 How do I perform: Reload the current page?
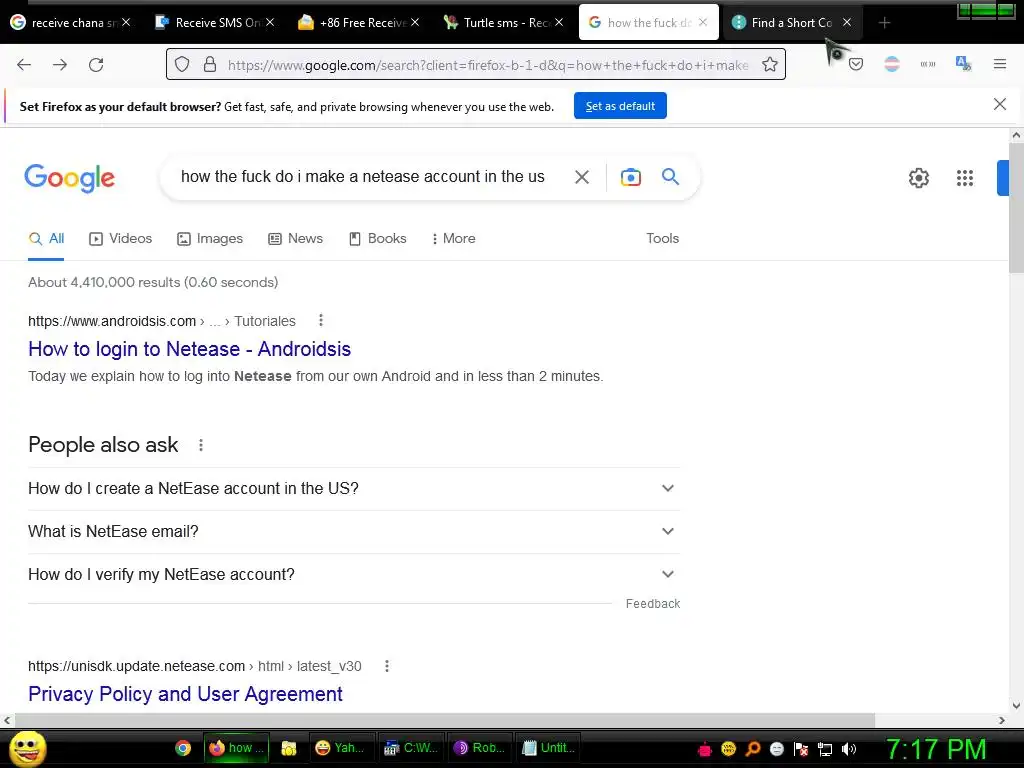point(96,65)
